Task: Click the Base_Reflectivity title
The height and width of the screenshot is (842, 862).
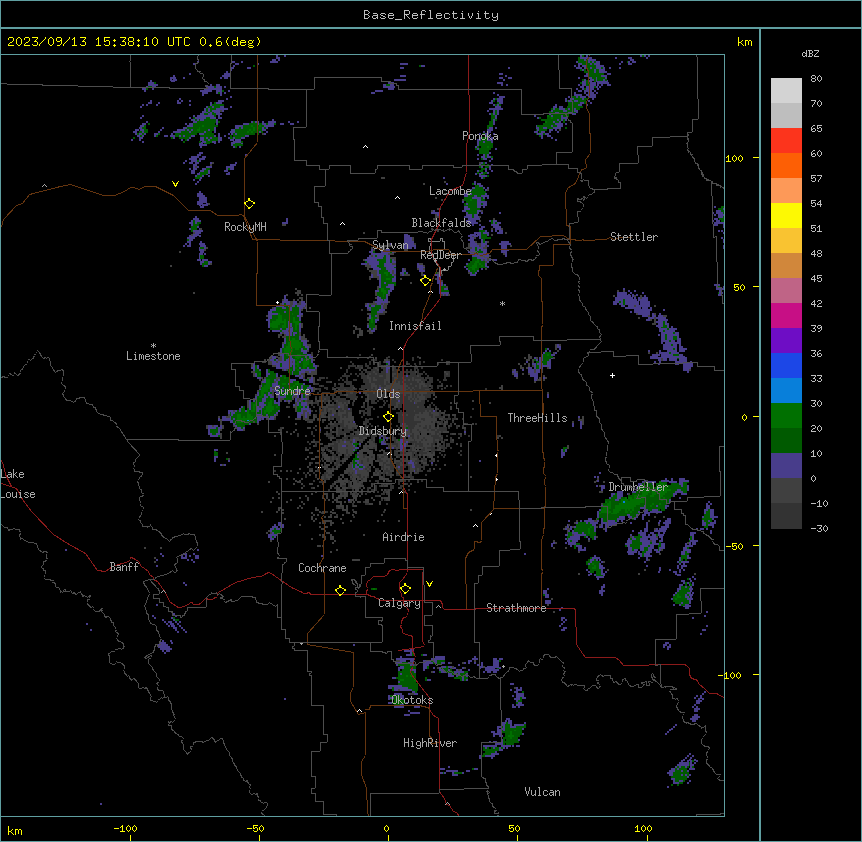Action: click(431, 15)
